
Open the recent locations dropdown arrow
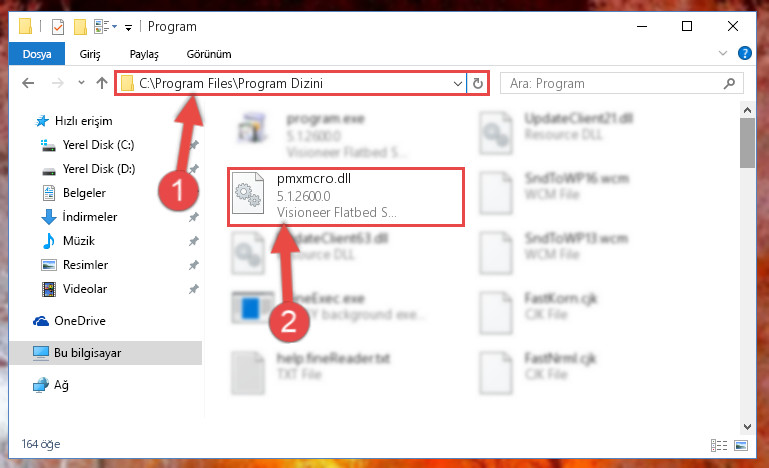pyautogui.click(x=81, y=82)
